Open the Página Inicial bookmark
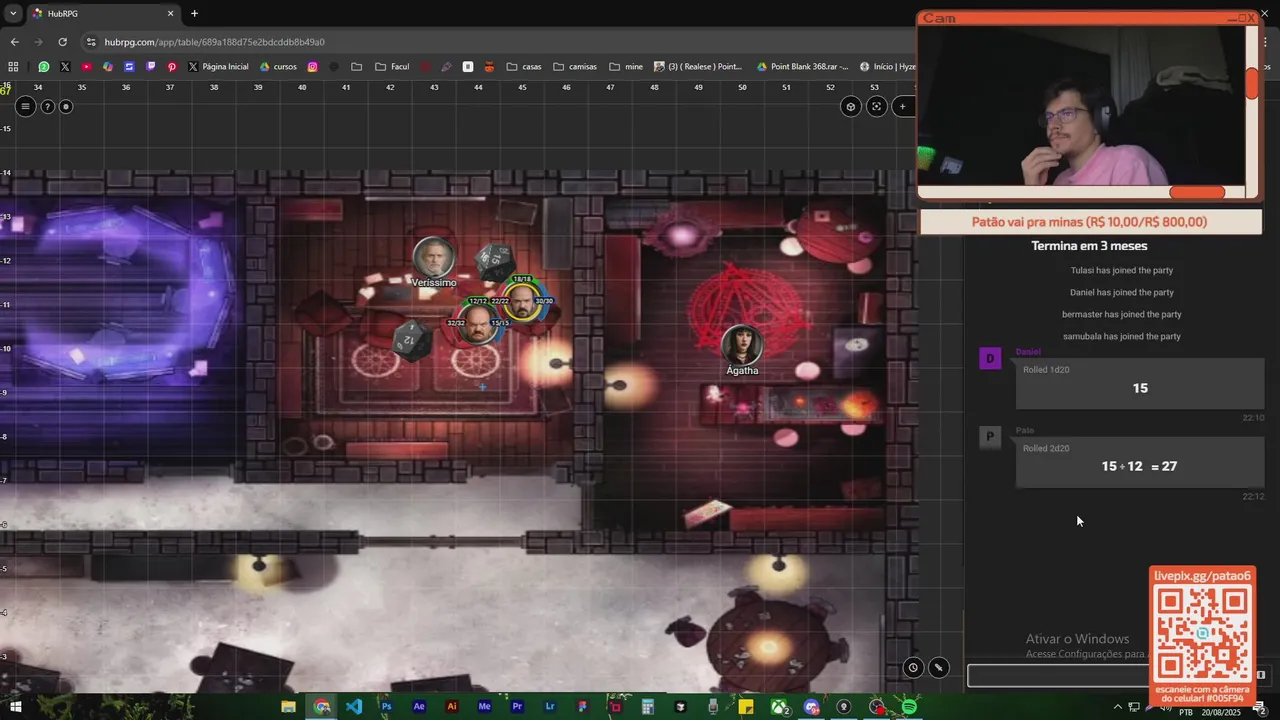Screen dimensions: 1280x720 tap(217, 67)
